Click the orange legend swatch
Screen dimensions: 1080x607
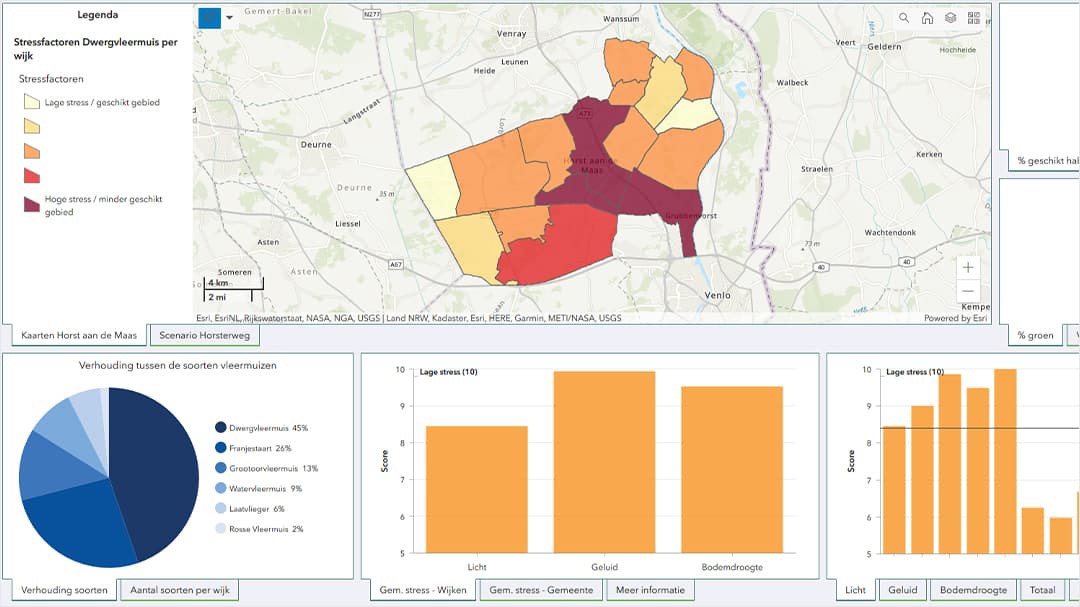(32, 151)
